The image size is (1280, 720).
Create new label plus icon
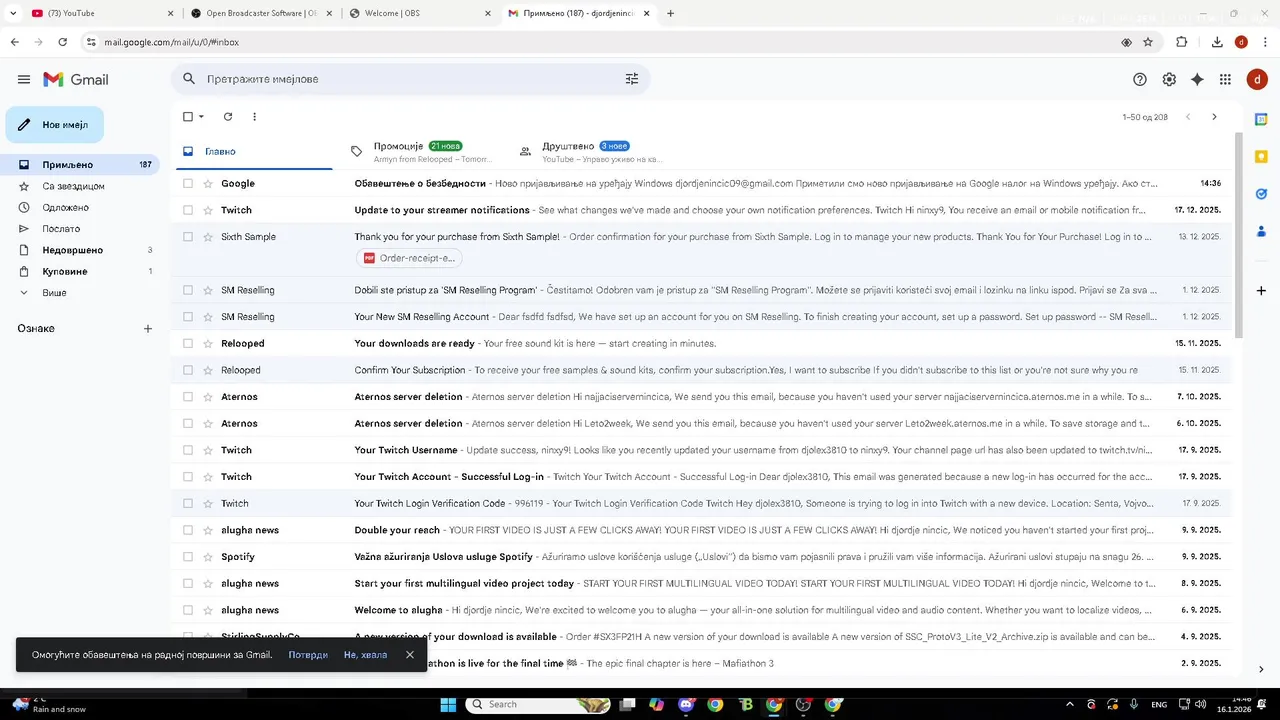point(148,328)
